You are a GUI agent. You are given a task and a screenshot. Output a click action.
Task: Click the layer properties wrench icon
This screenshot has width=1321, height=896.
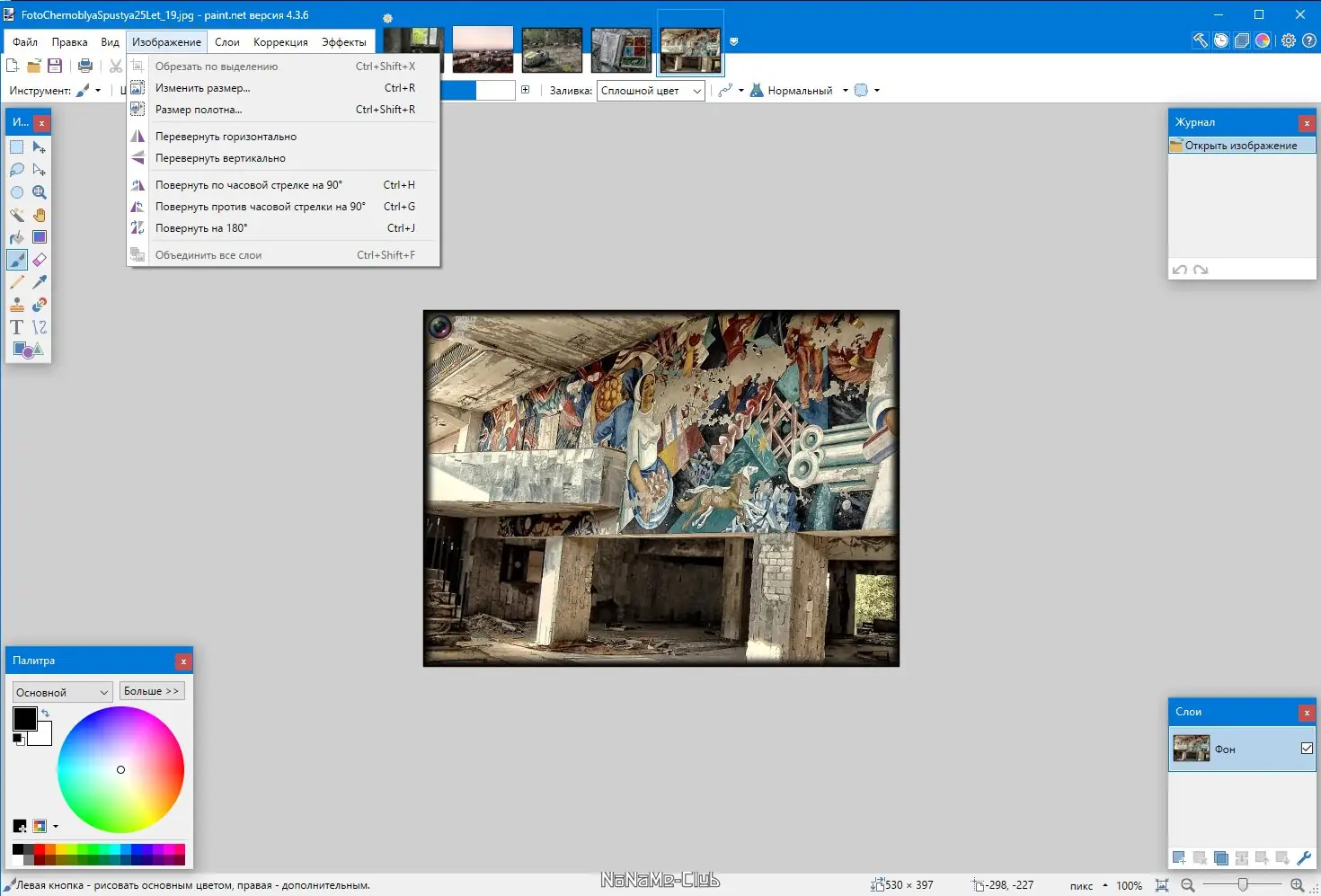point(1304,858)
